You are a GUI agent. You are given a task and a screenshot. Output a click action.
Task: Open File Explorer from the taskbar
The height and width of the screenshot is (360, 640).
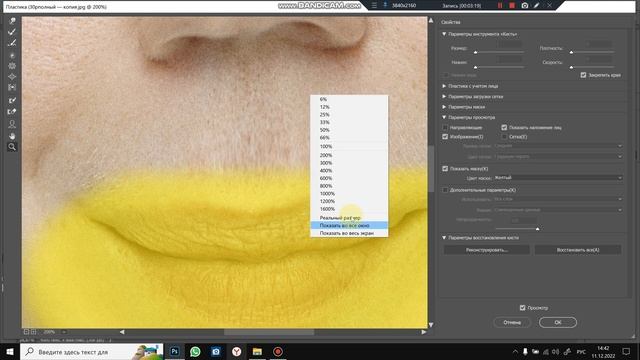(257, 351)
